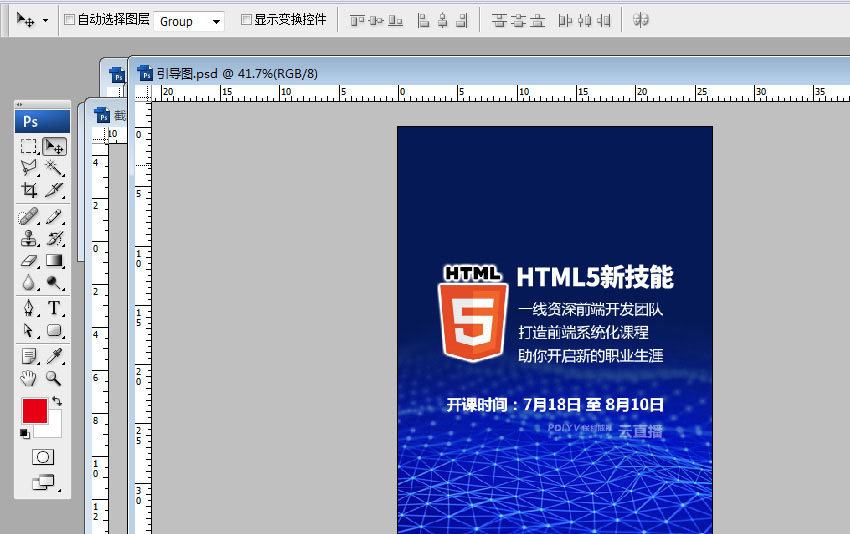The height and width of the screenshot is (534, 850).
Task: Toggle the 显示变换控件 checkbox
Action: click(x=247, y=20)
